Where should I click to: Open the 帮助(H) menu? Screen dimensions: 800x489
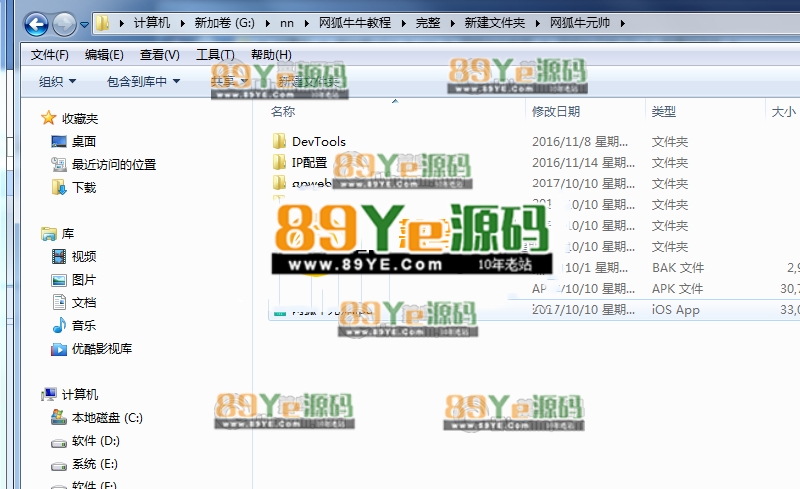pyautogui.click(x=271, y=55)
